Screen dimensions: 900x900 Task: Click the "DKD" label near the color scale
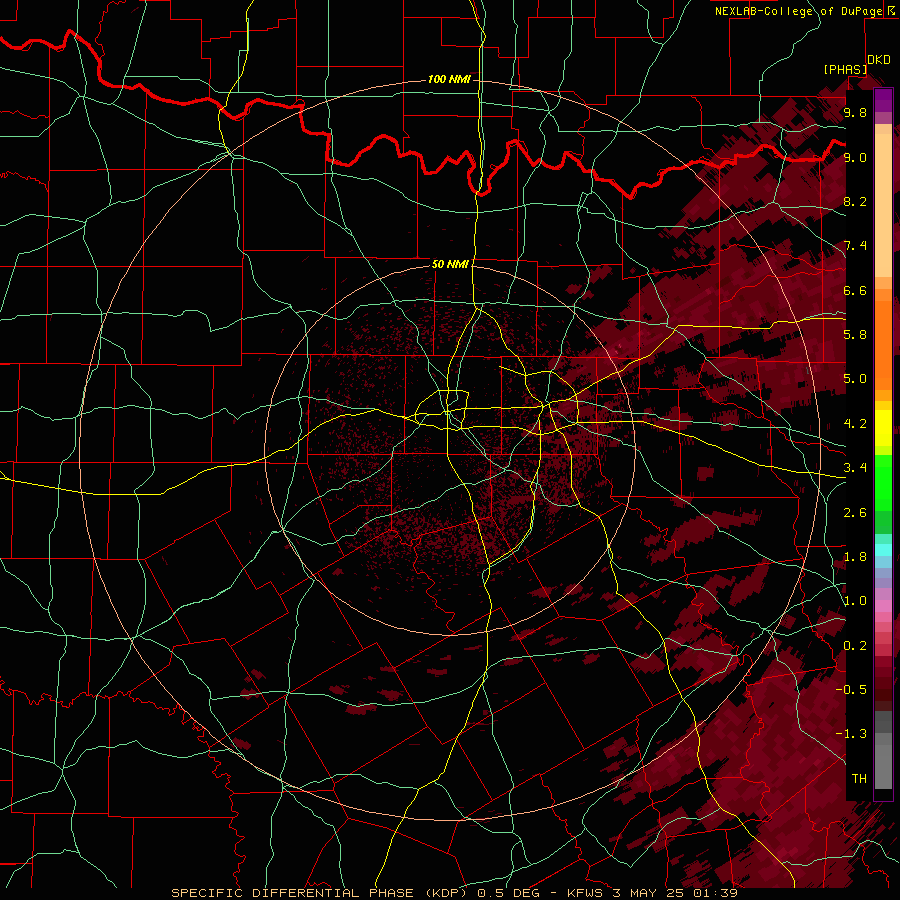tap(879, 60)
